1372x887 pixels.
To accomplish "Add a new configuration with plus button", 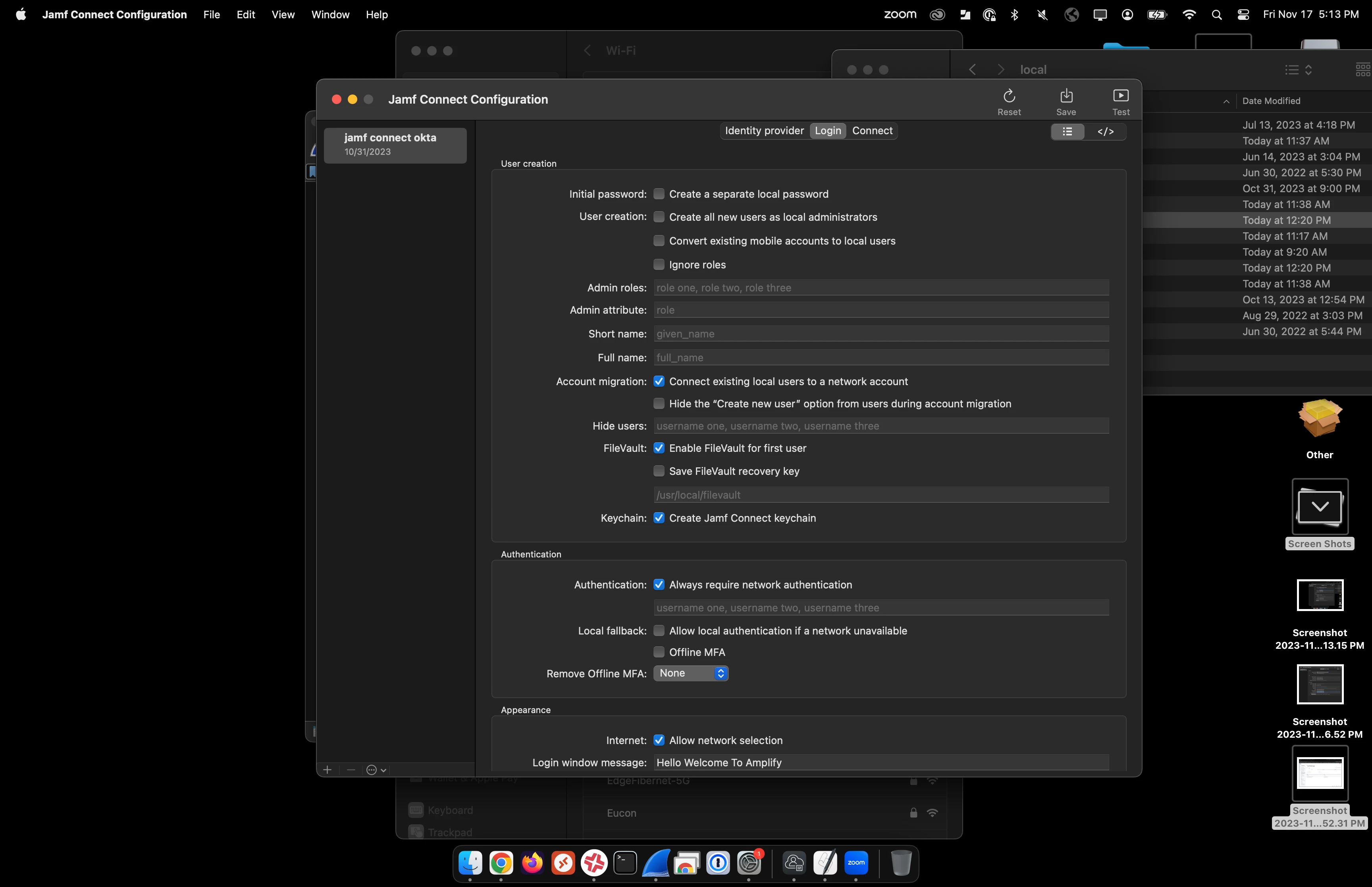I will click(327, 769).
